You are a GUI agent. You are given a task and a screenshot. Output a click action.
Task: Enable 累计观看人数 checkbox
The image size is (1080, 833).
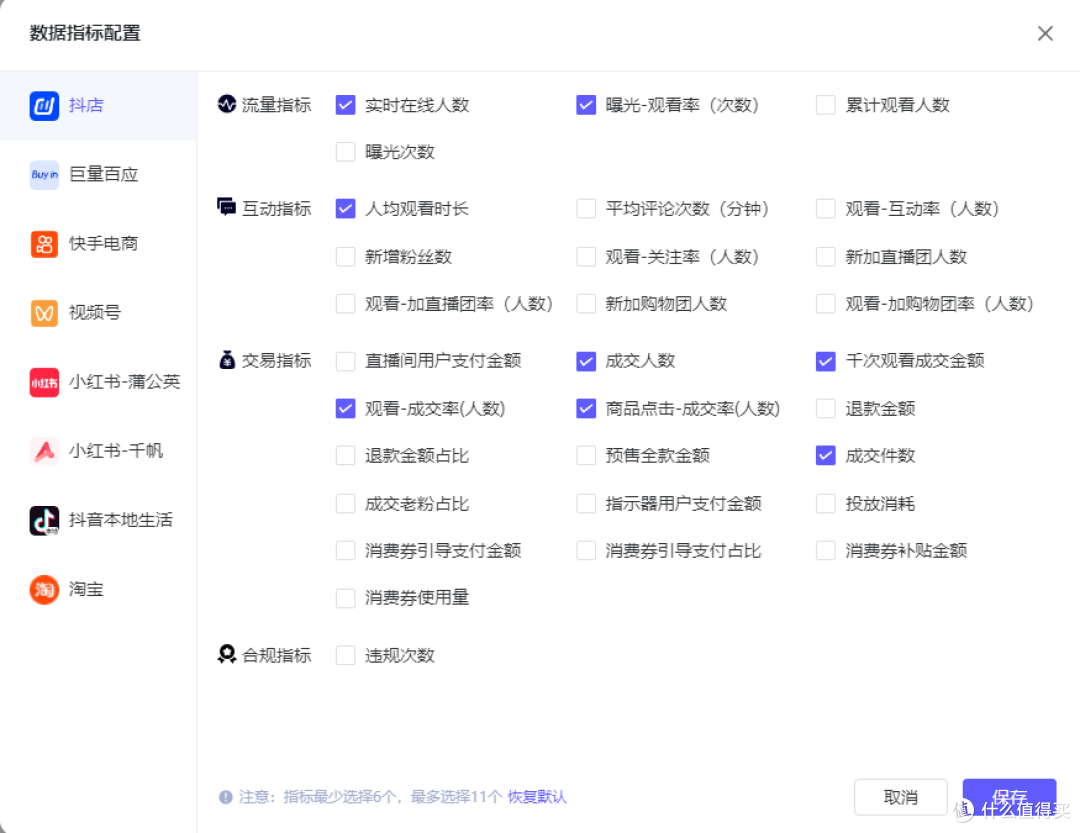[x=826, y=105]
